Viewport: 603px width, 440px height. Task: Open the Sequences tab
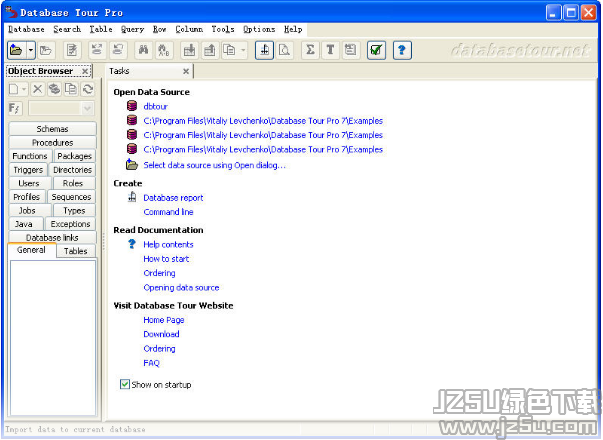coord(71,197)
